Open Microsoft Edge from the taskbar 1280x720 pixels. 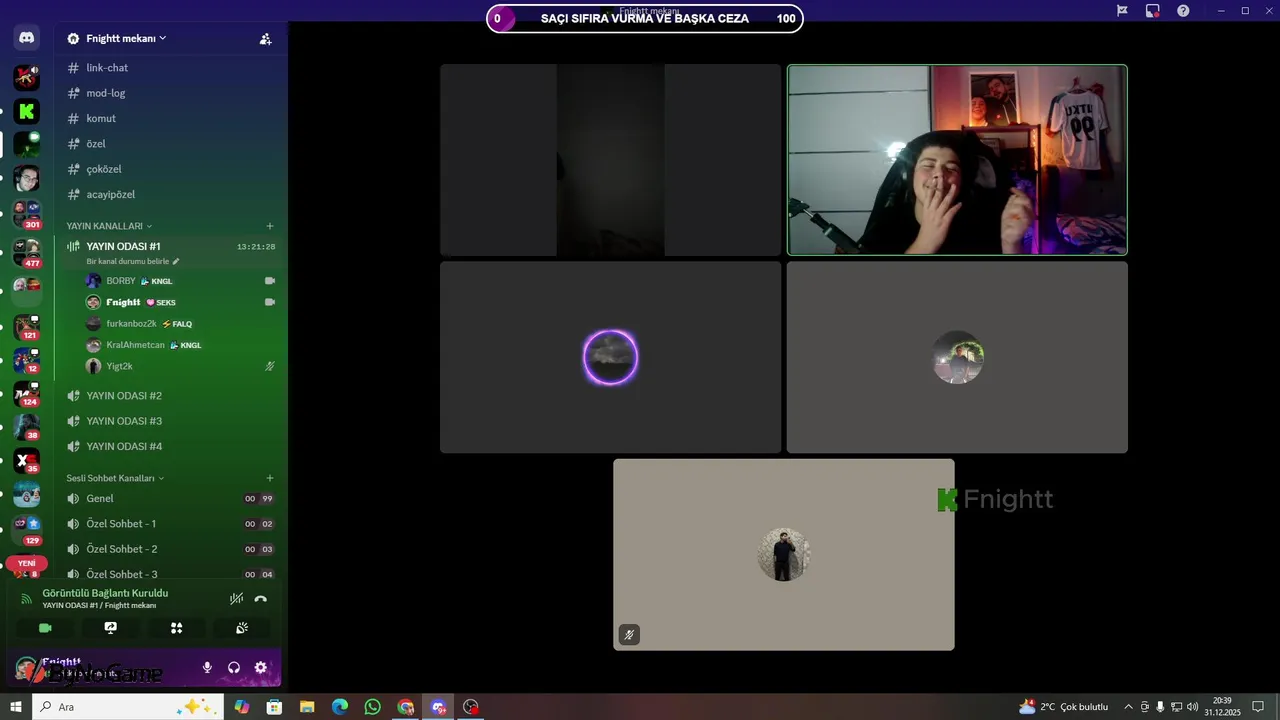tap(340, 707)
